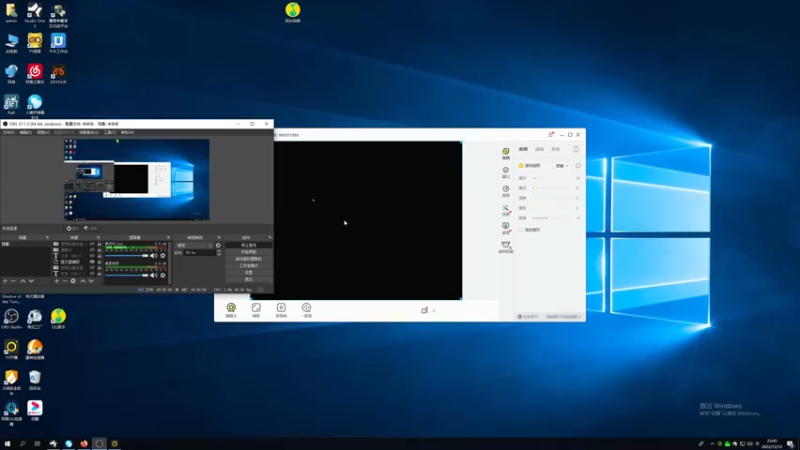Toggle the unchecked checkbox below beauty sliders
The width and height of the screenshot is (800, 450).
pos(521,230)
